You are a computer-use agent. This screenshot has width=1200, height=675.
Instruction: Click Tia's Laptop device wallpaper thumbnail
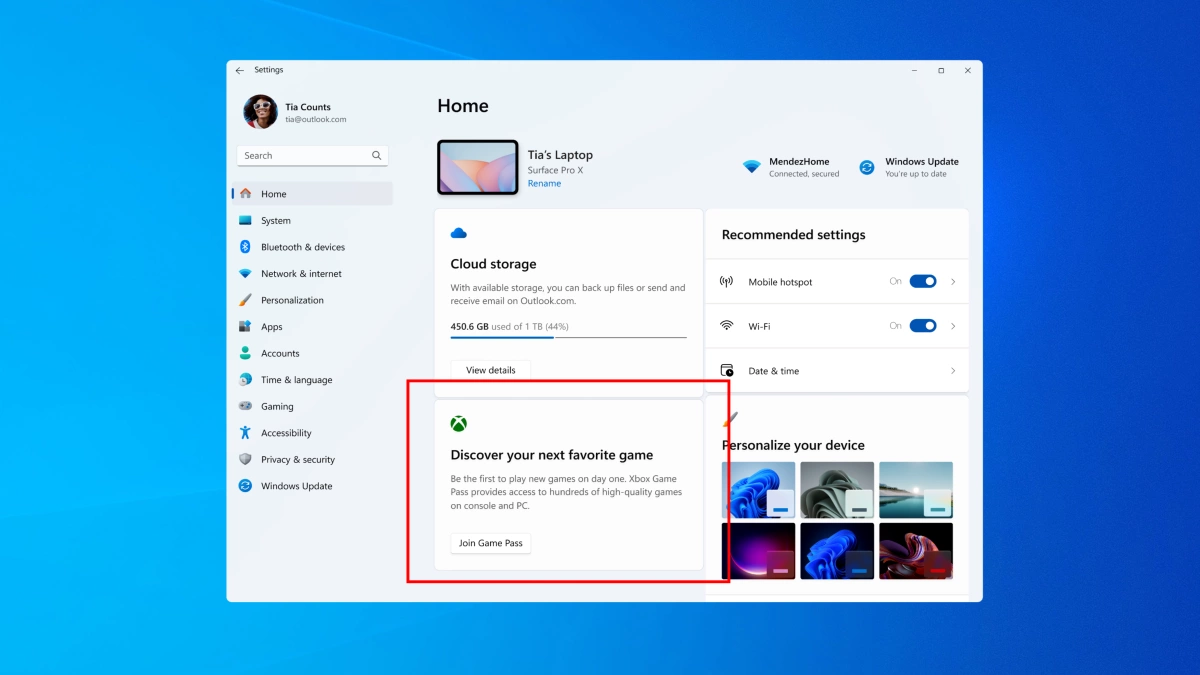[478, 167]
